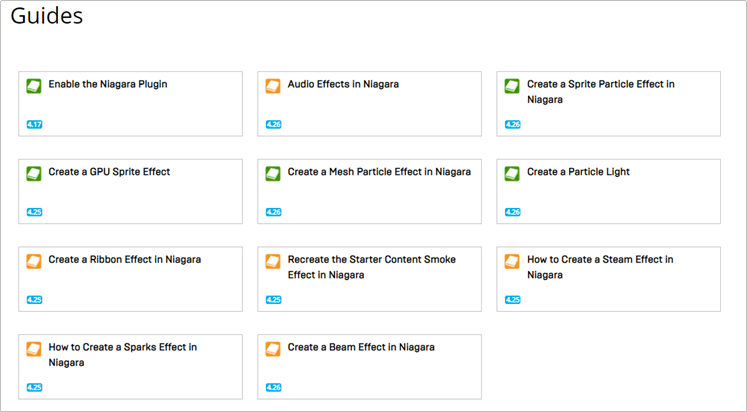
Task: Open the Audio Effects in Niagara guide
Action: [343, 85]
